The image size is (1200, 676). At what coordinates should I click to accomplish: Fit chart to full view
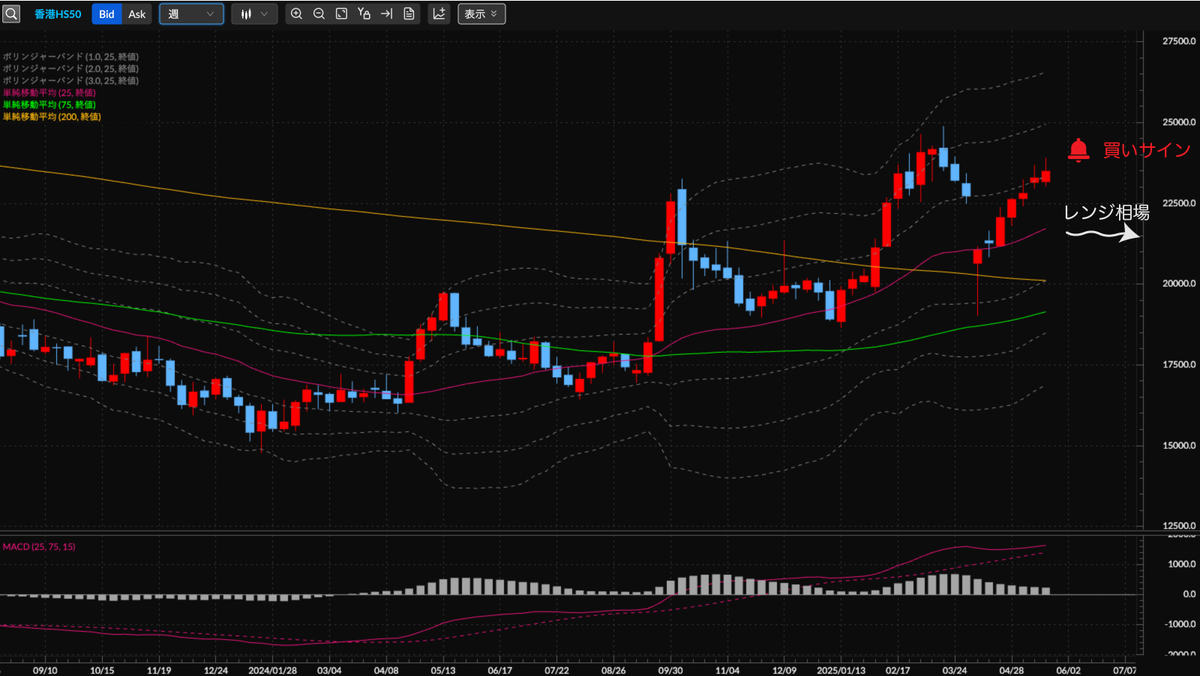pyautogui.click(x=341, y=14)
